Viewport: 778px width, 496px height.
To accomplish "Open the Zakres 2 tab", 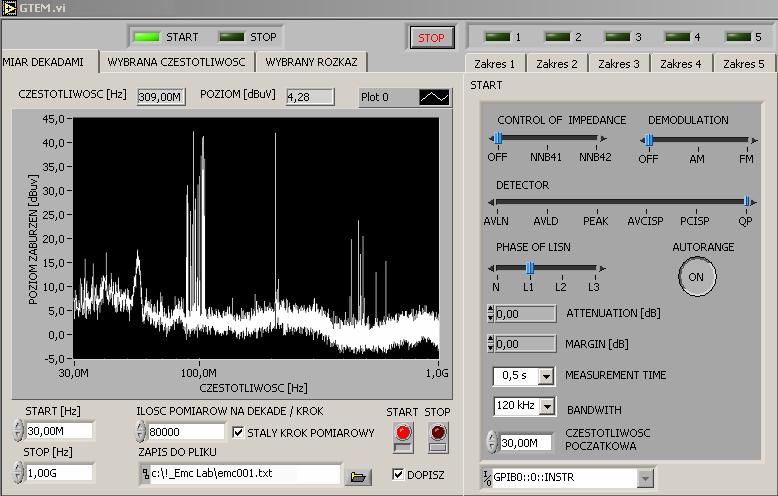I will tap(557, 64).
